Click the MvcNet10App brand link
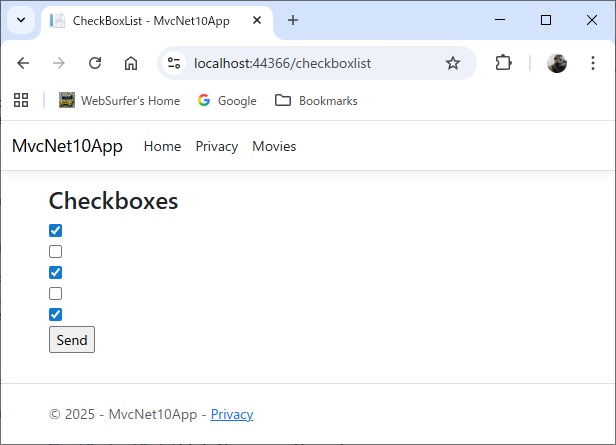The height and width of the screenshot is (445, 616). [x=67, y=146]
